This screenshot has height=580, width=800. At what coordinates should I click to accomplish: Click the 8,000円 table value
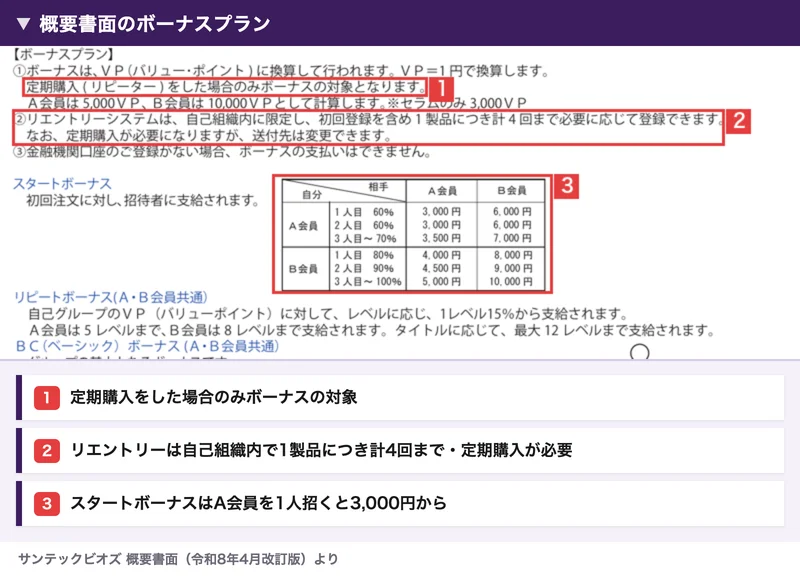pos(512,255)
